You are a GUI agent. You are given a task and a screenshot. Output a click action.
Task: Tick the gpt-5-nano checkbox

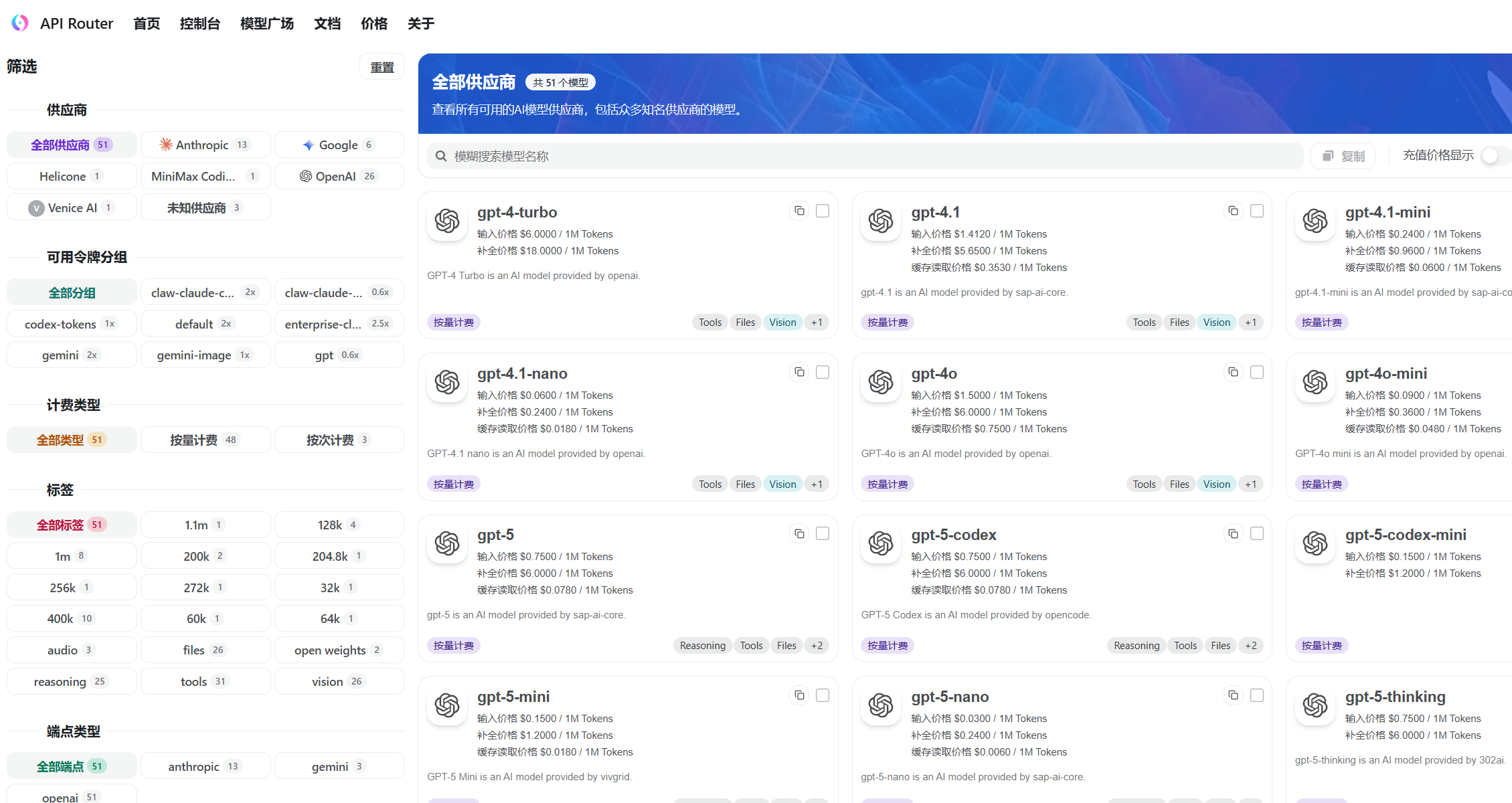(x=1256, y=695)
